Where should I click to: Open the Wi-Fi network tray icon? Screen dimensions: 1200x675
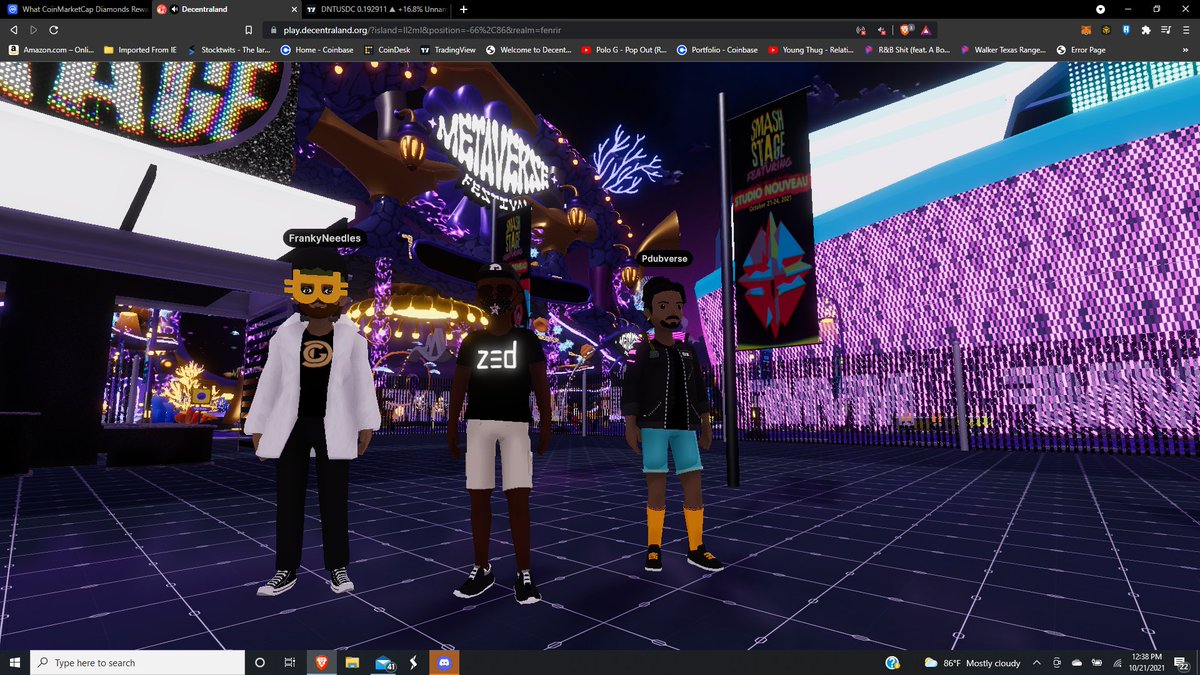1116,663
